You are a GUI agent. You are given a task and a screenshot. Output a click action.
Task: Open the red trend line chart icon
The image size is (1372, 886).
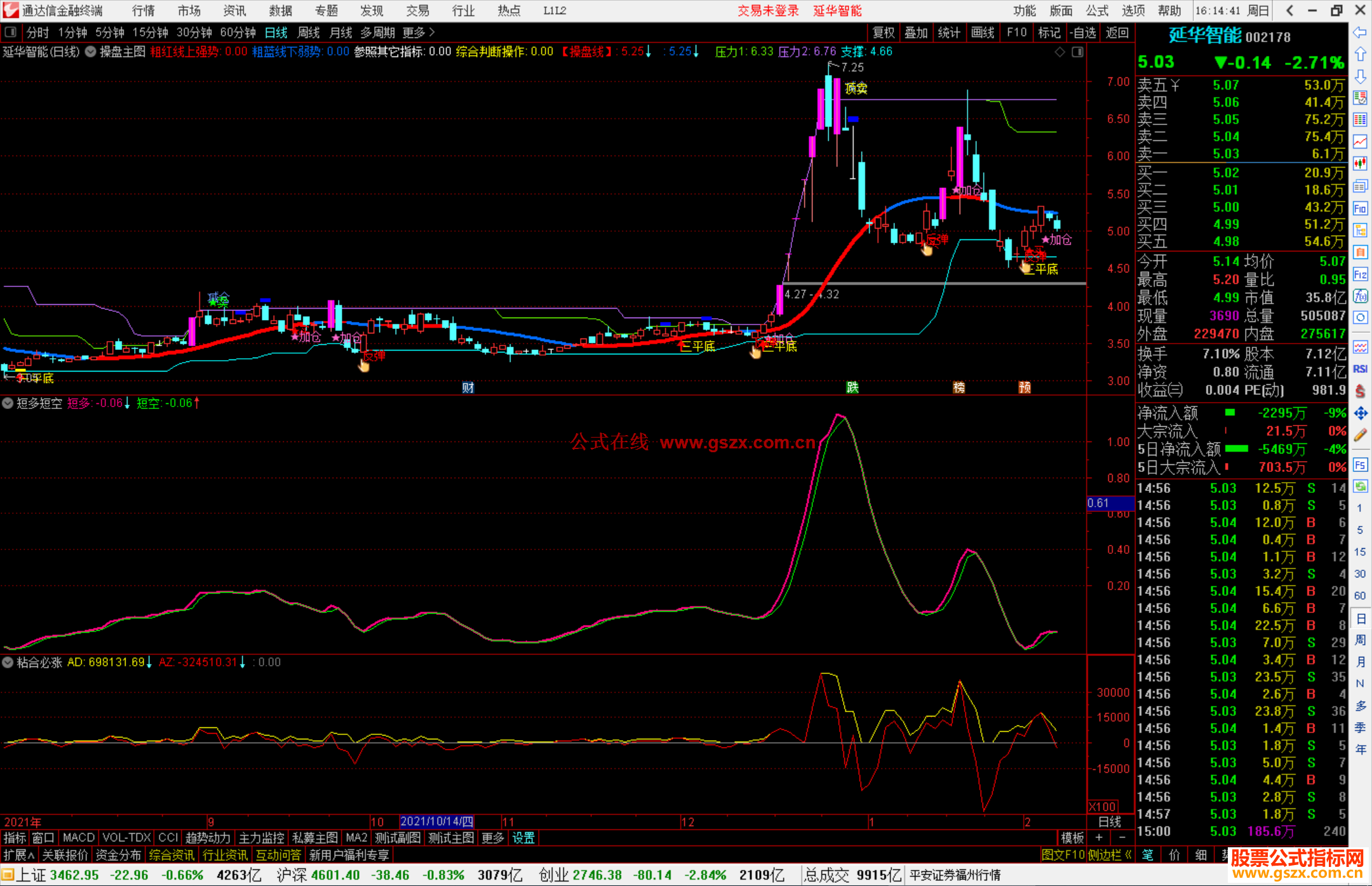(1360, 142)
